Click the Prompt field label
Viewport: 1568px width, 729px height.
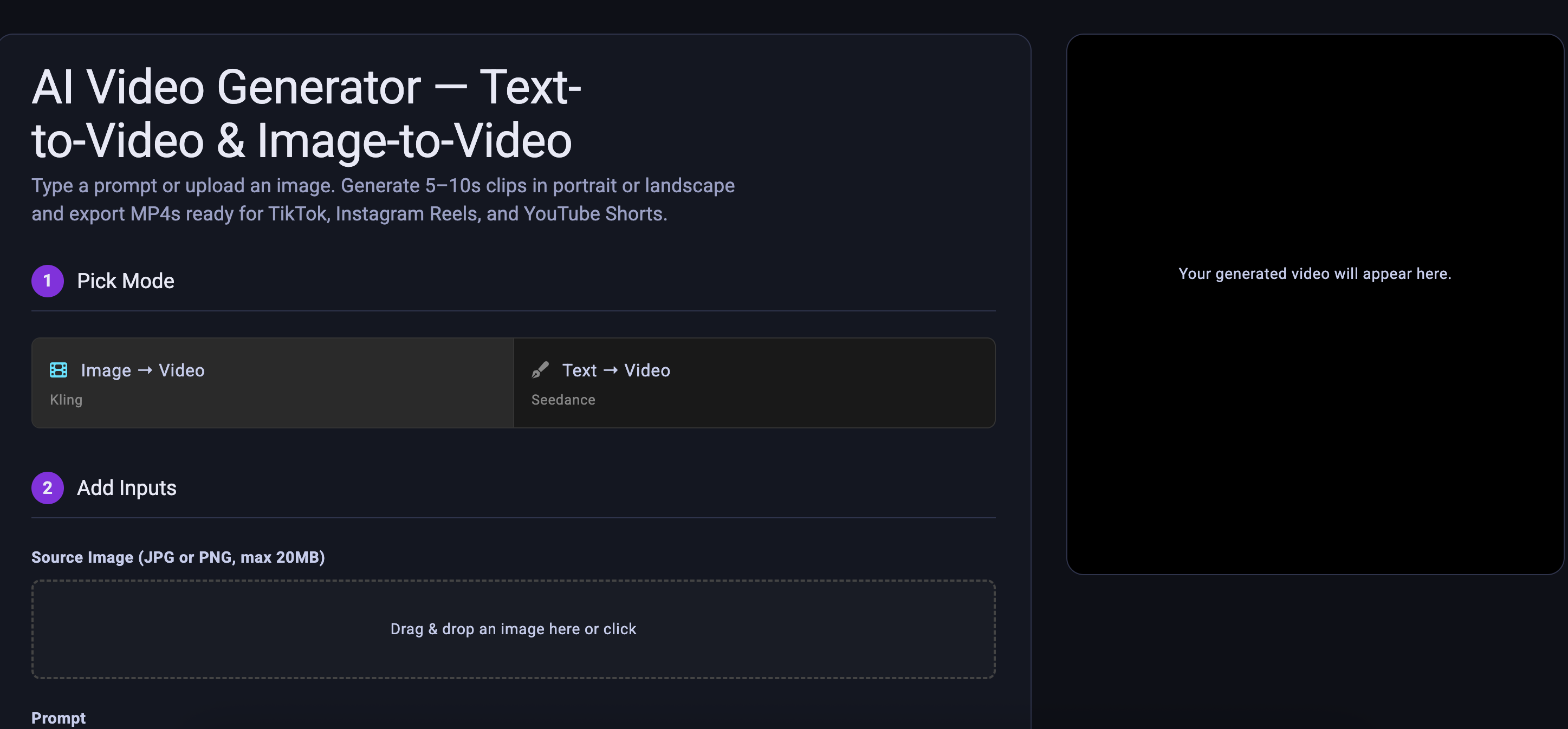point(59,718)
